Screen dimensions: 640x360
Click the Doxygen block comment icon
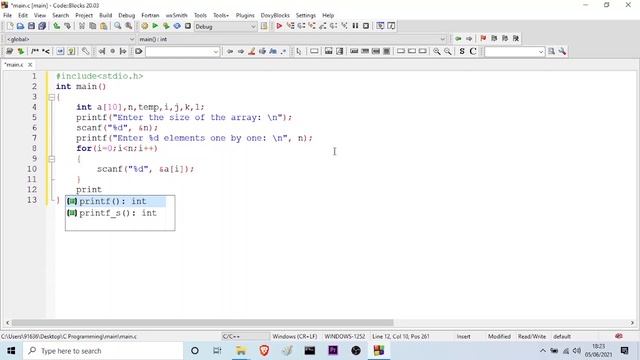(x=35, y=51)
